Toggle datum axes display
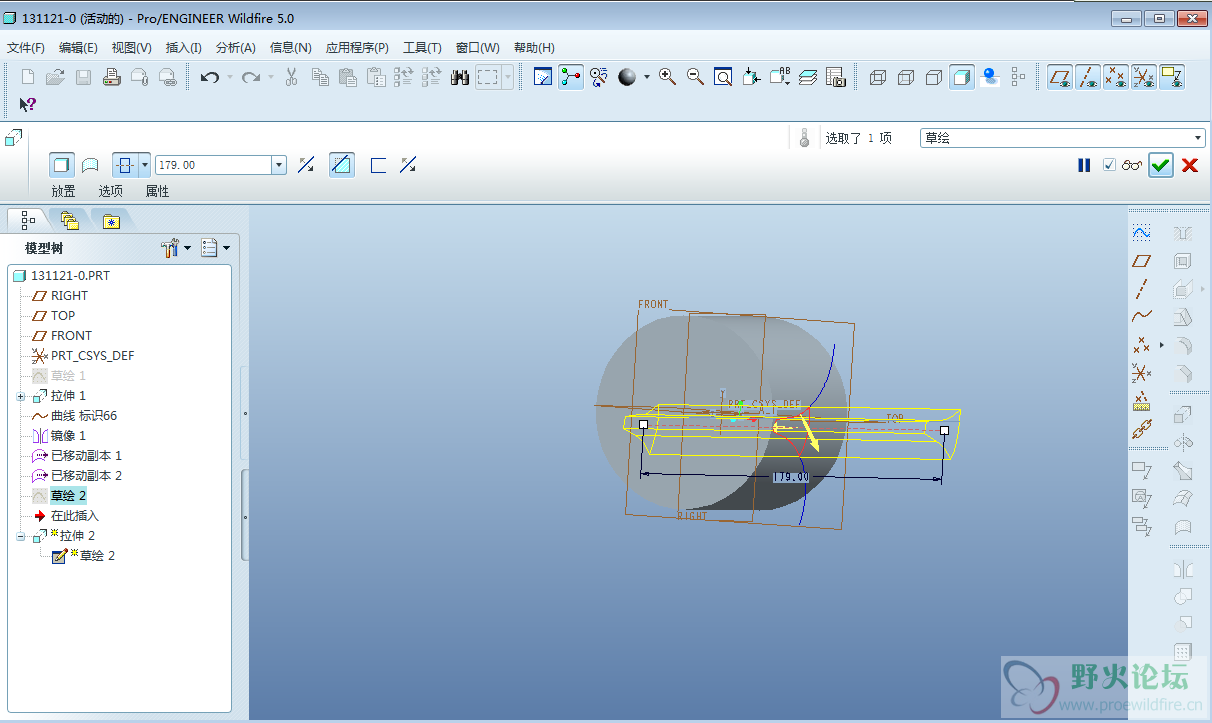The height and width of the screenshot is (723, 1212). [x=1088, y=77]
